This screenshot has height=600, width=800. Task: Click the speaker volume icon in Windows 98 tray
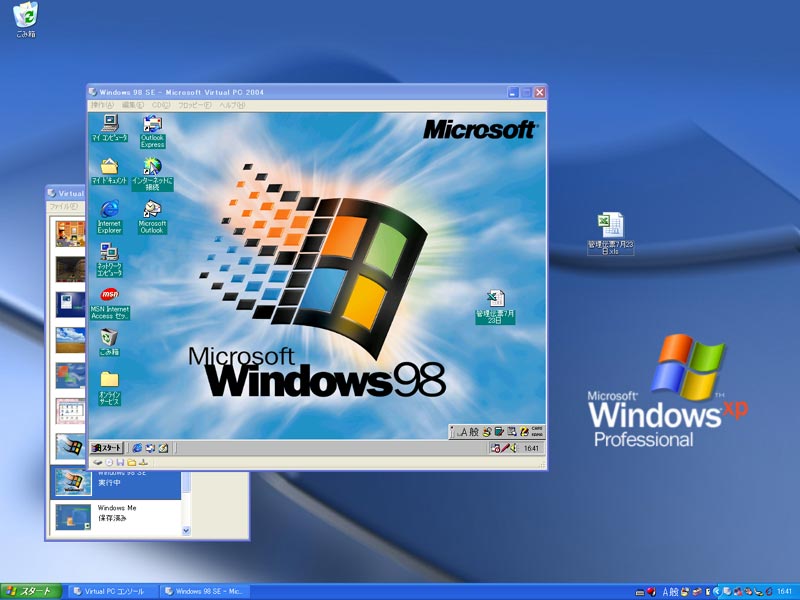(x=514, y=448)
